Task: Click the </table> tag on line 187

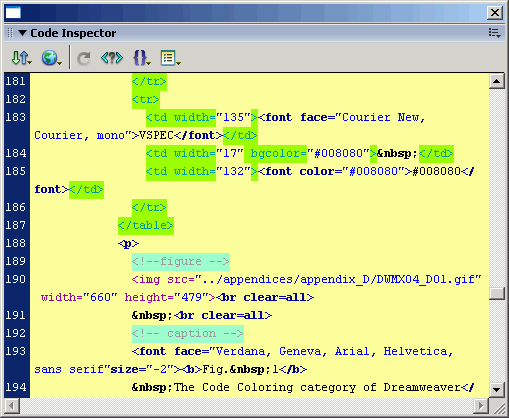Action: click(x=146, y=225)
